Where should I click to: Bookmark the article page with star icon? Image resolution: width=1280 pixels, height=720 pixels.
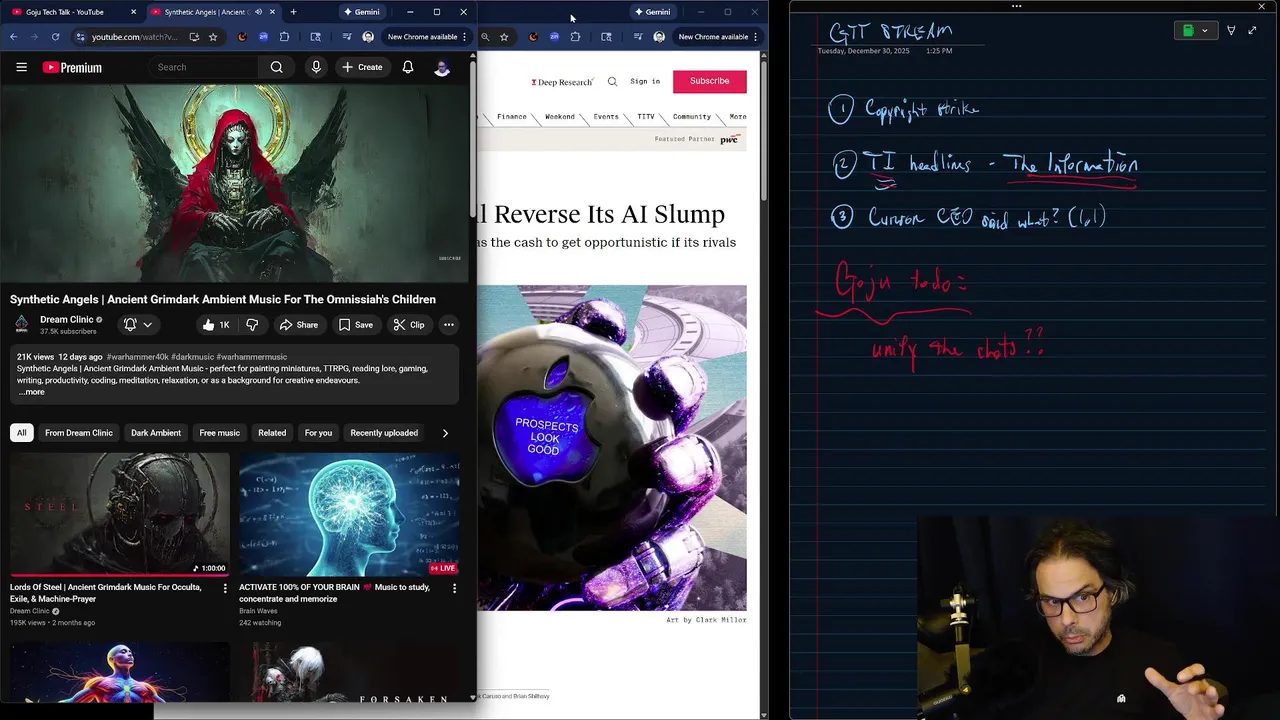pyautogui.click(x=504, y=37)
